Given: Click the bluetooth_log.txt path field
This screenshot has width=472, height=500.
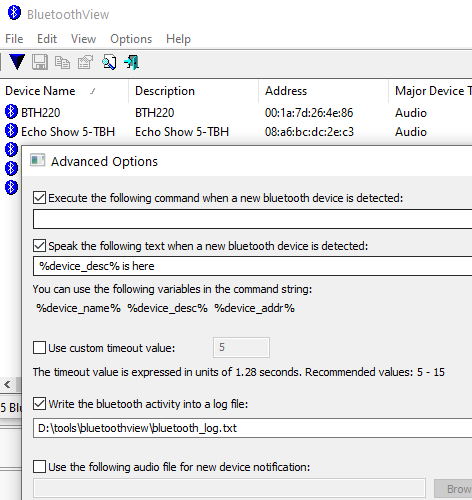Looking at the screenshot, I should pos(252,428).
